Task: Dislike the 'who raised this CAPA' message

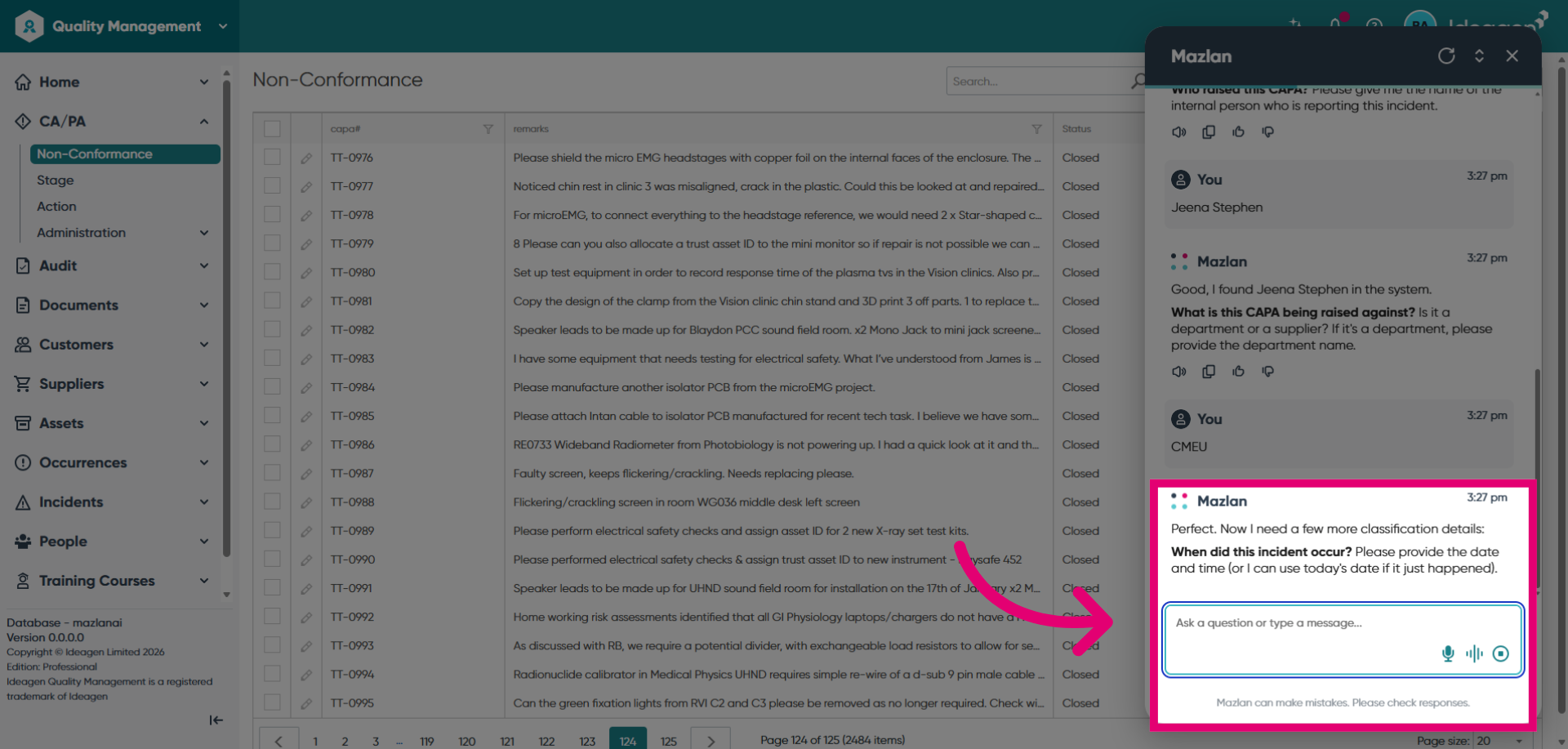Action: tap(1267, 132)
